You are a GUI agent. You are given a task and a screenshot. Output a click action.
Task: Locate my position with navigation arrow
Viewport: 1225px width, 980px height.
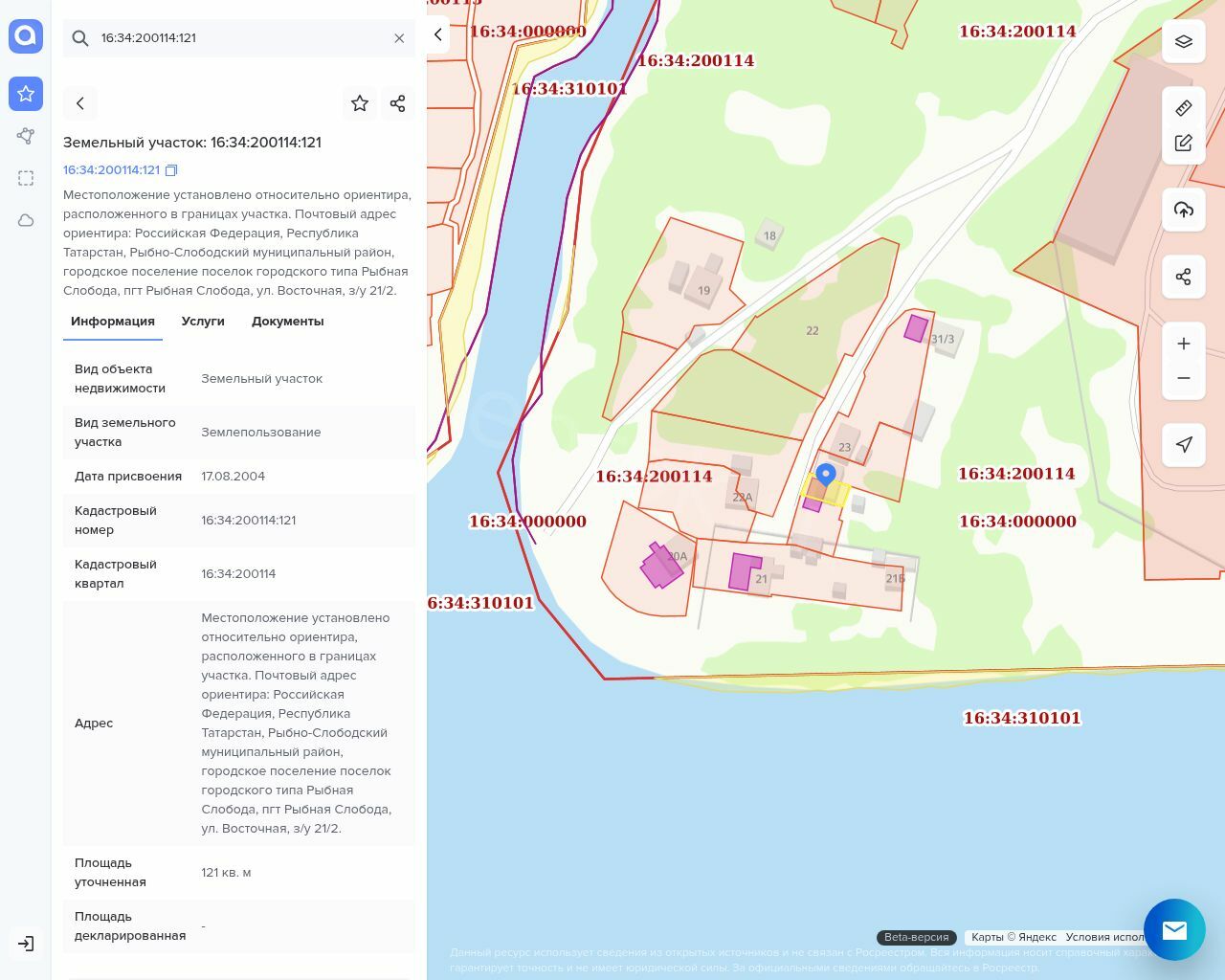click(1184, 444)
